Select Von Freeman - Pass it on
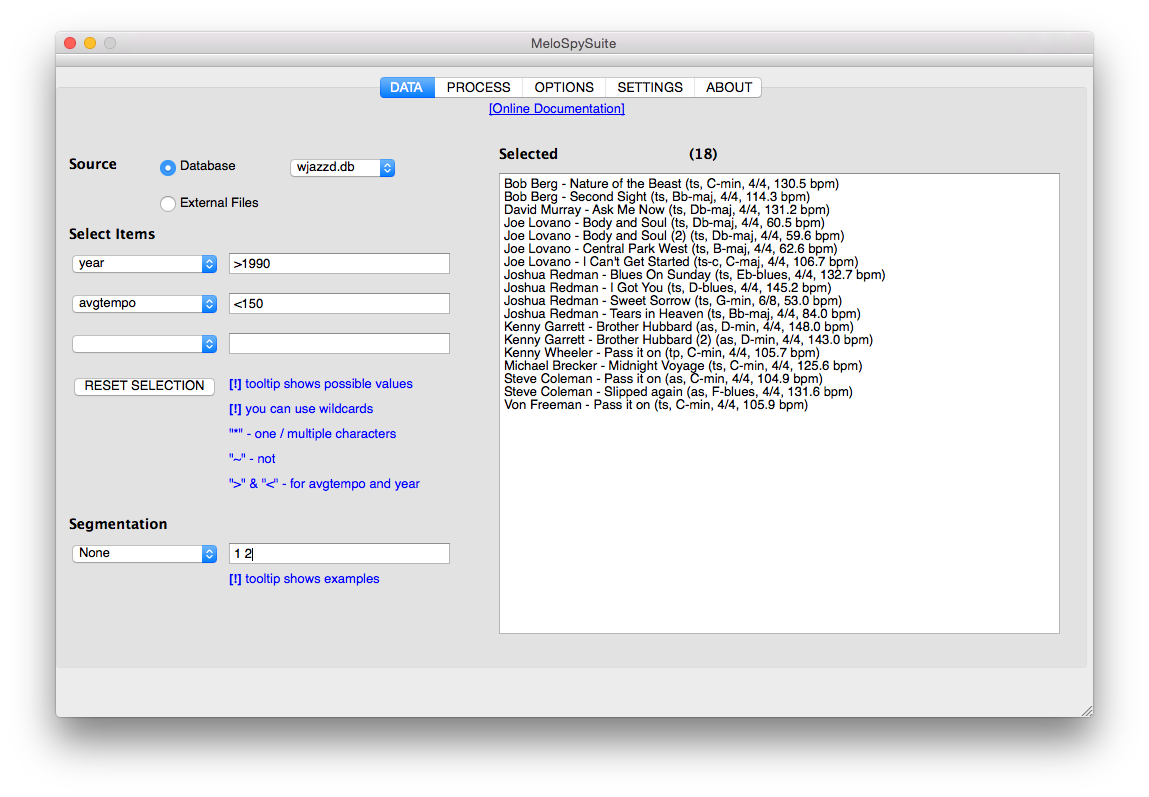This screenshot has width=1149, height=797. 656,404
